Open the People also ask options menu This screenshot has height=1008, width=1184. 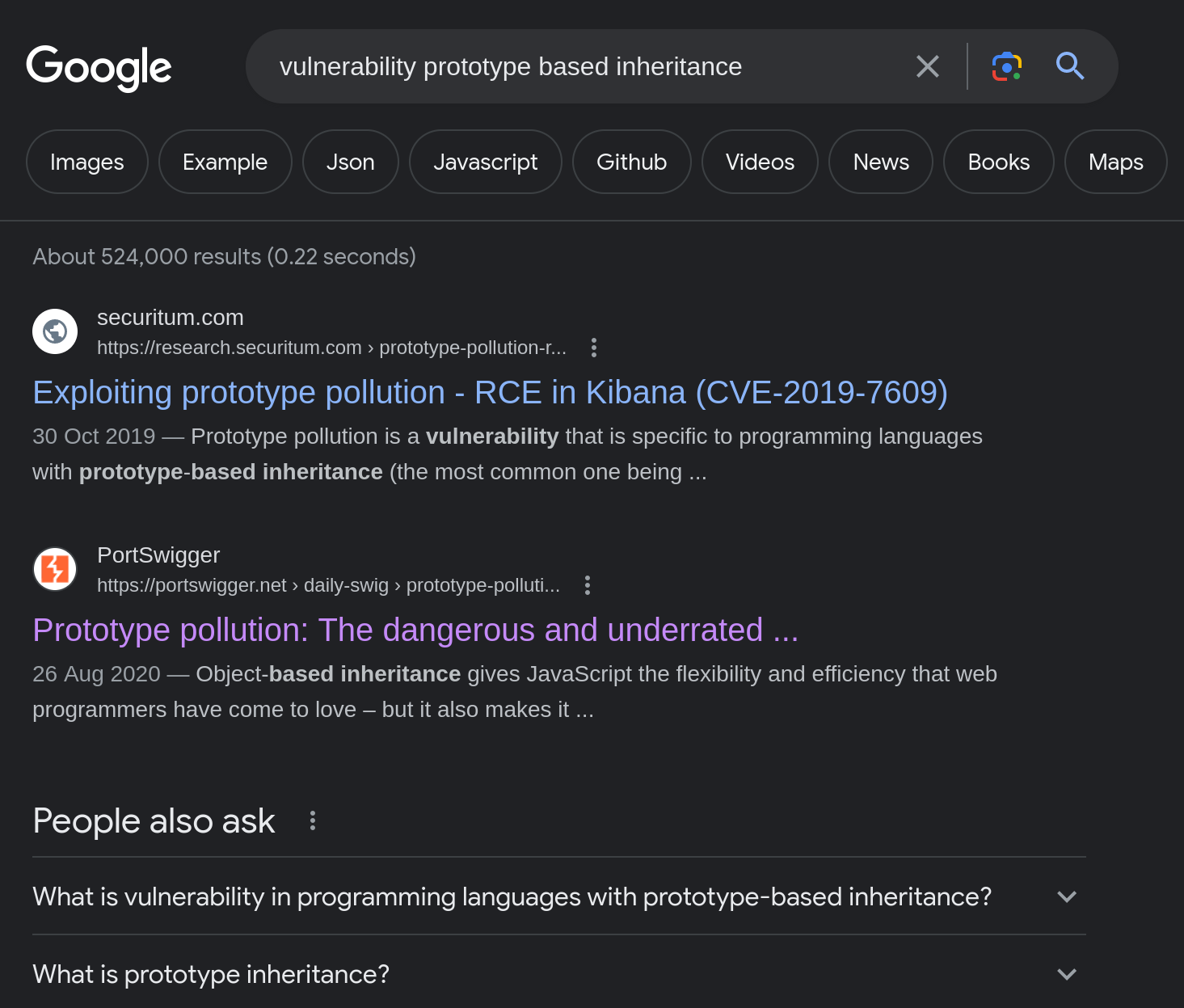point(313,821)
